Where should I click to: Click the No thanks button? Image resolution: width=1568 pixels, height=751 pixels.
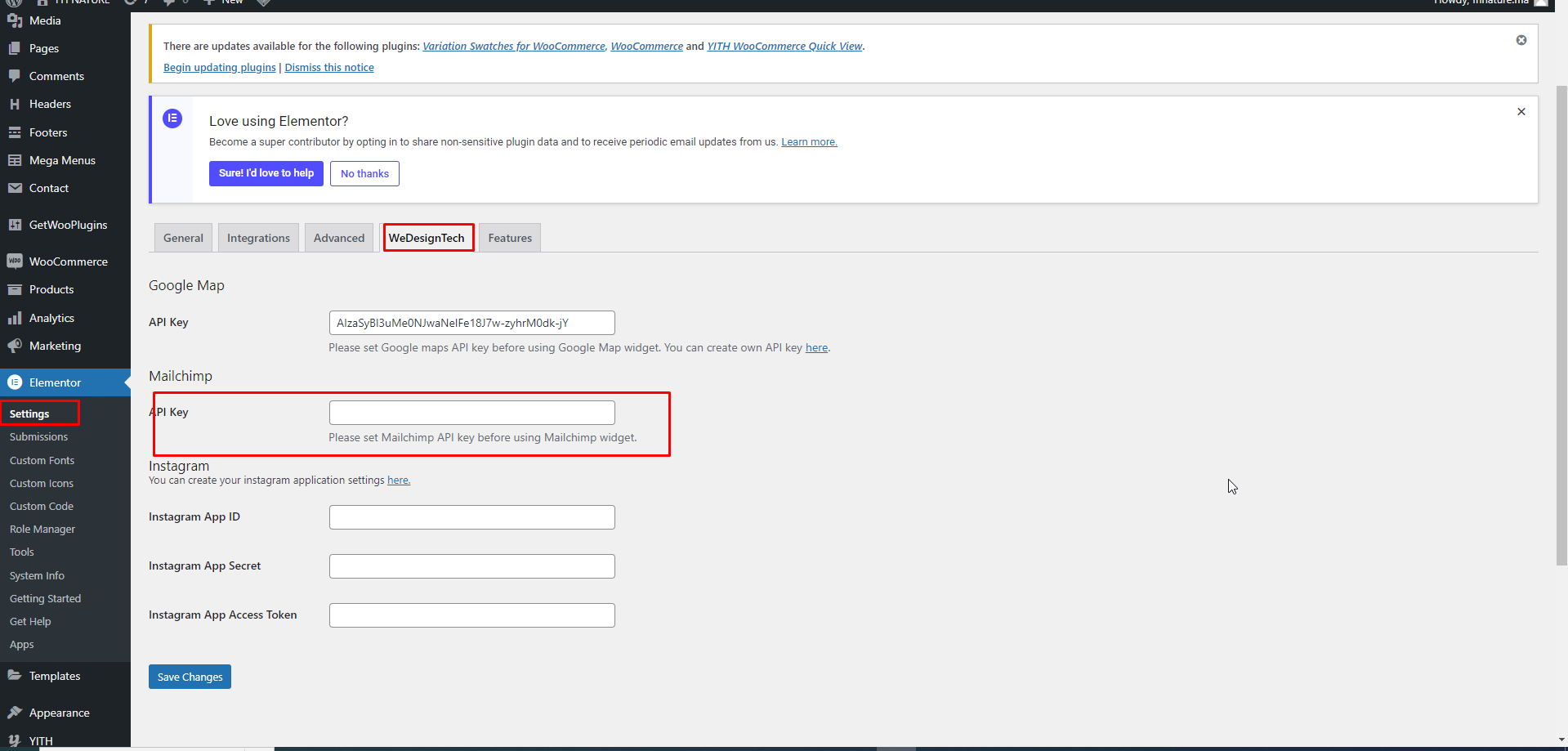[364, 173]
